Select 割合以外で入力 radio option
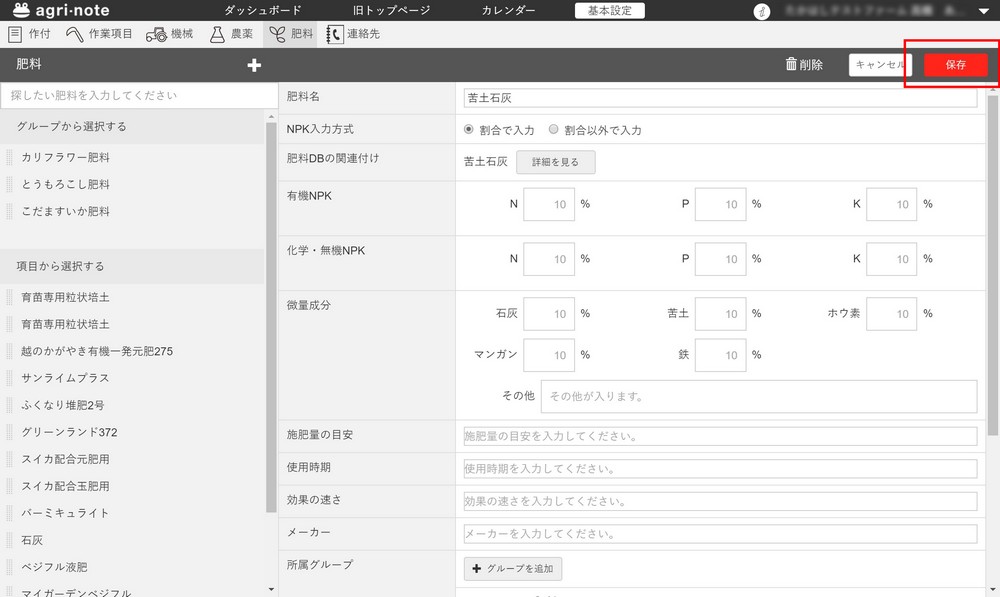This screenshot has width=1000, height=597. [x=554, y=130]
